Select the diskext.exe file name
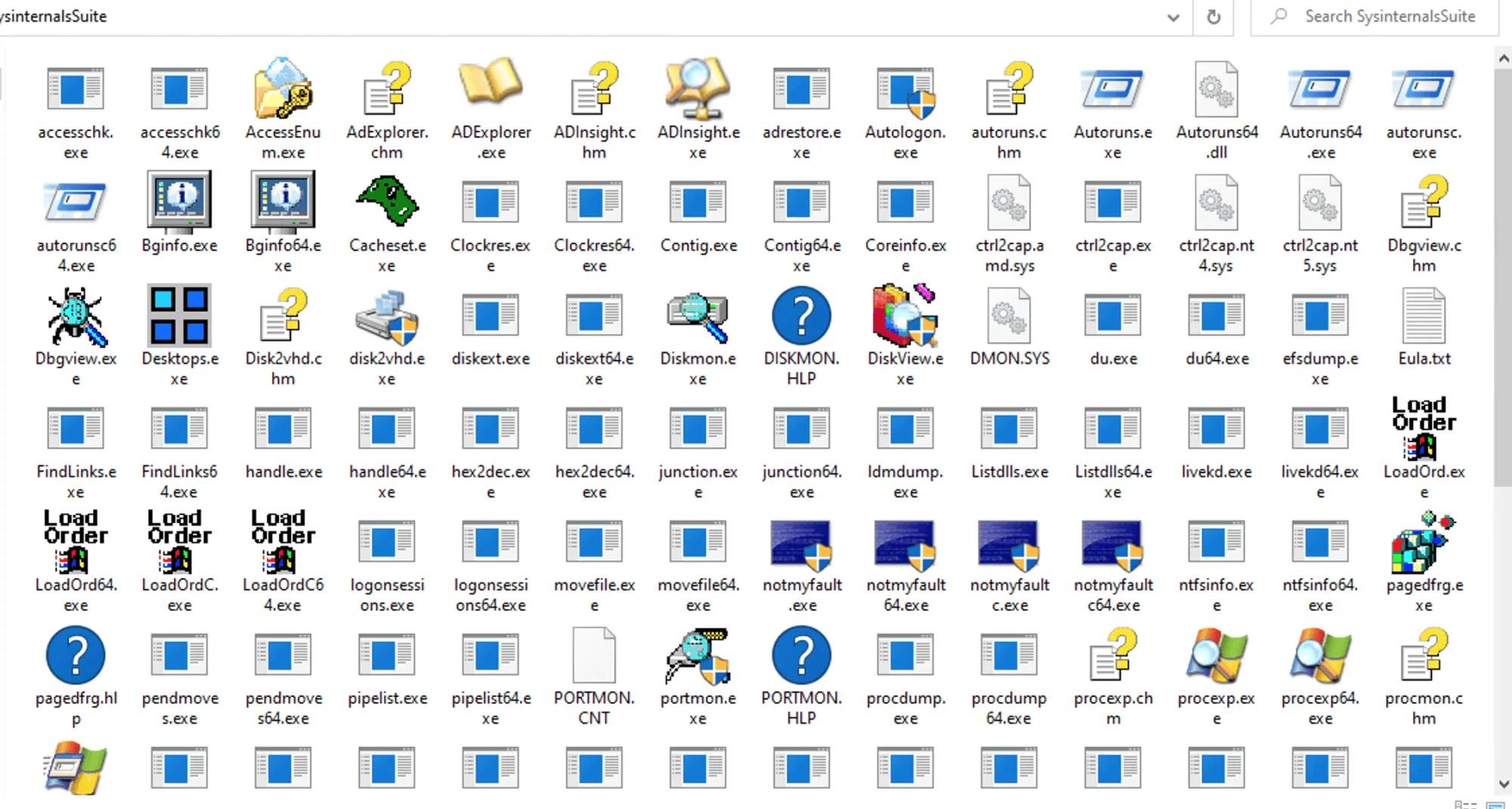Viewport: 1512px width, 809px height. click(491, 358)
